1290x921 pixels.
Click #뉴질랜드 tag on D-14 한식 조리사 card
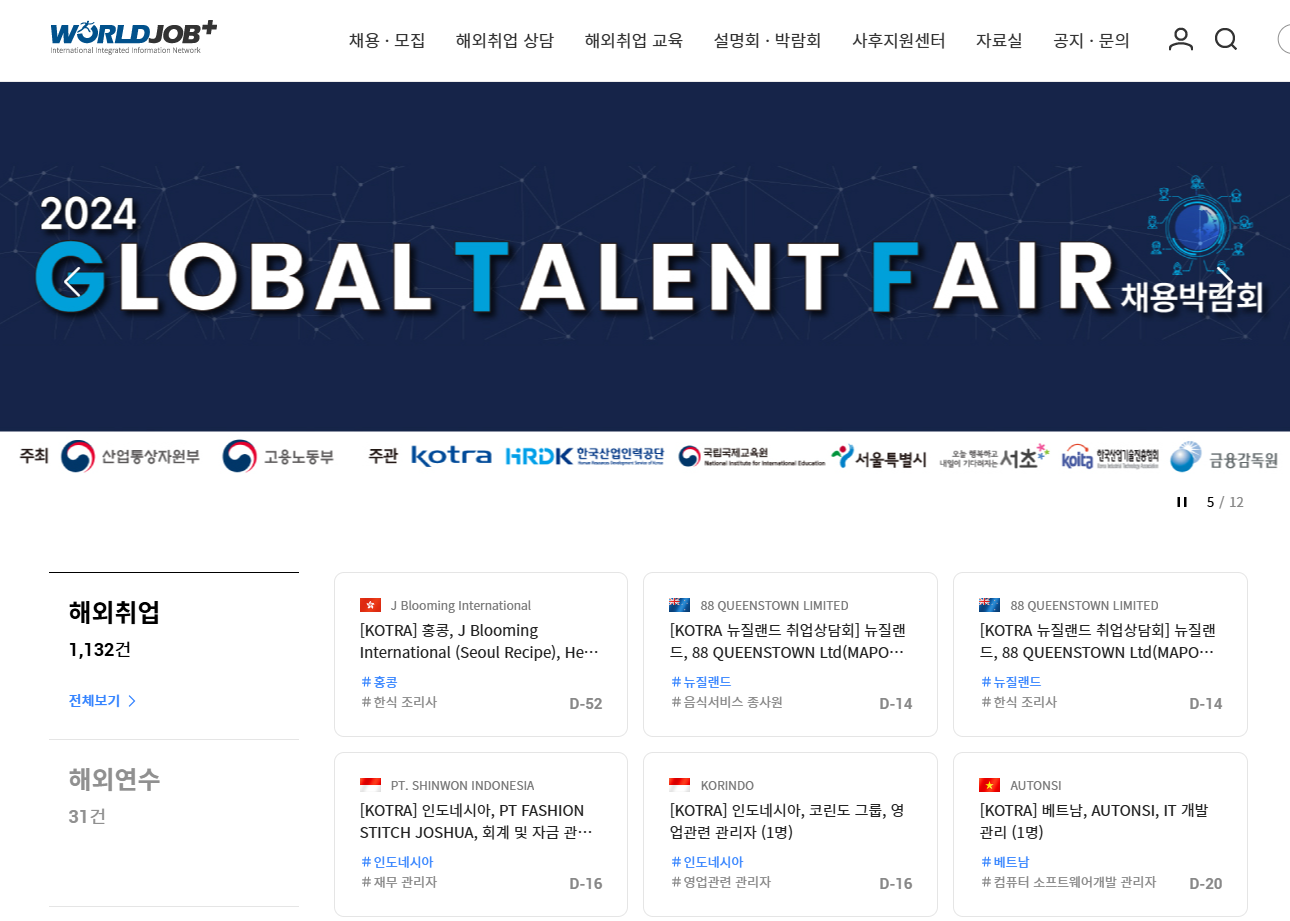click(x=1011, y=682)
